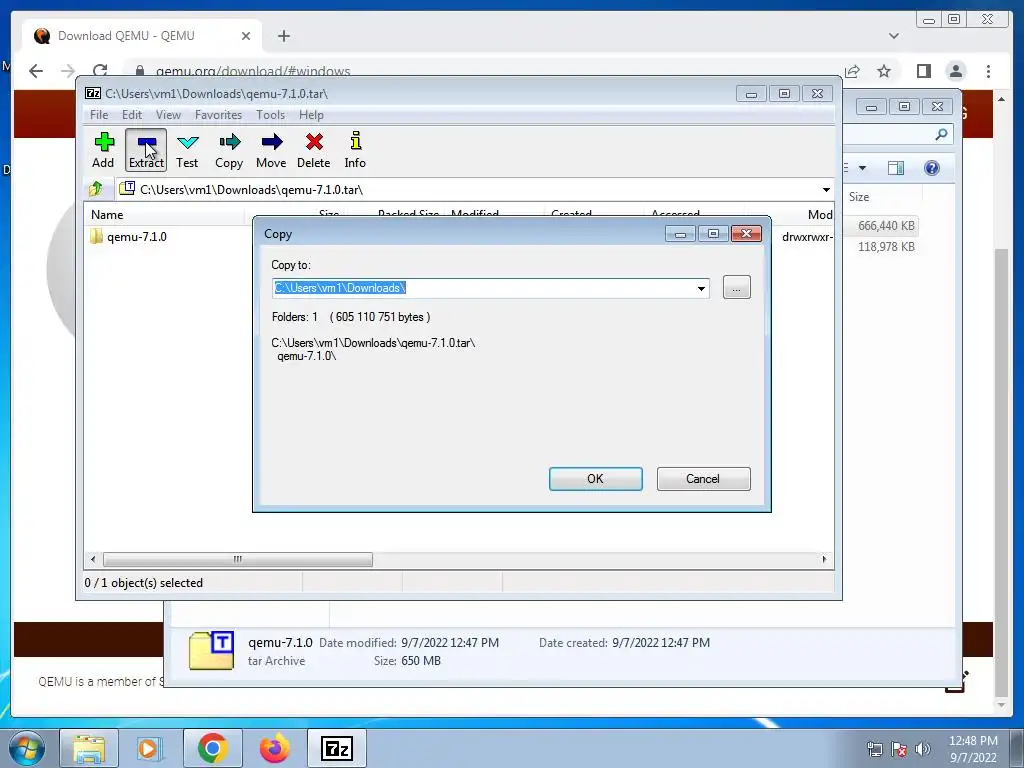Open the Explorer view options dropdown arrow

863,168
